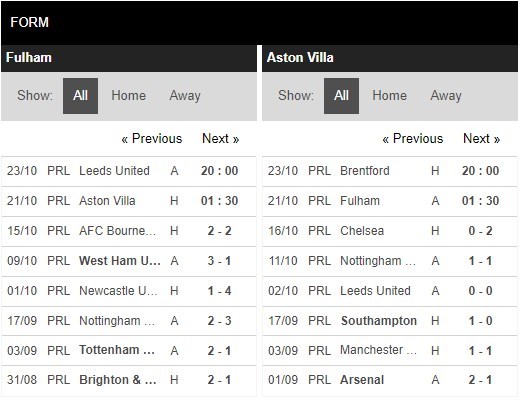Viewport: 521px width, 409px height.
Task: Open Aston Villa's Brentford fixture on 23/10
Action: [x=390, y=171]
